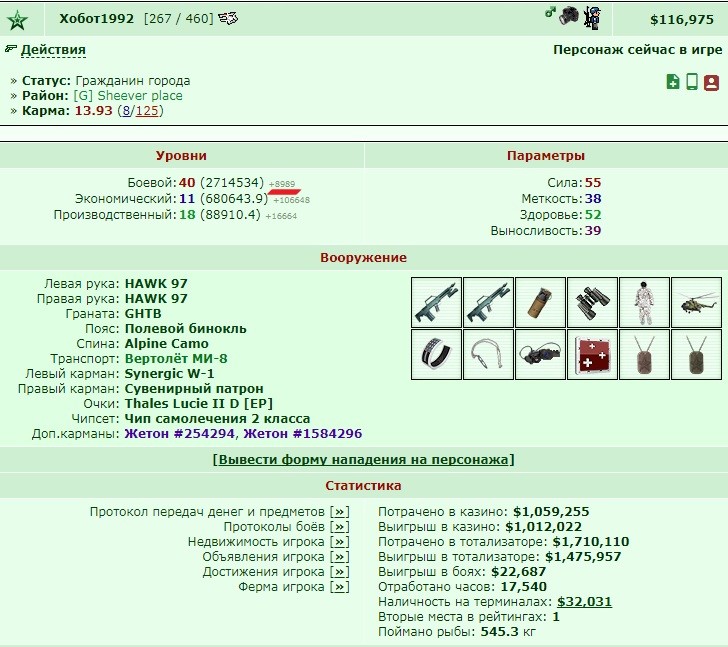The width and height of the screenshot is (728, 647).
Task: Open Протоколы боёв arrow link
Action: click(340, 527)
